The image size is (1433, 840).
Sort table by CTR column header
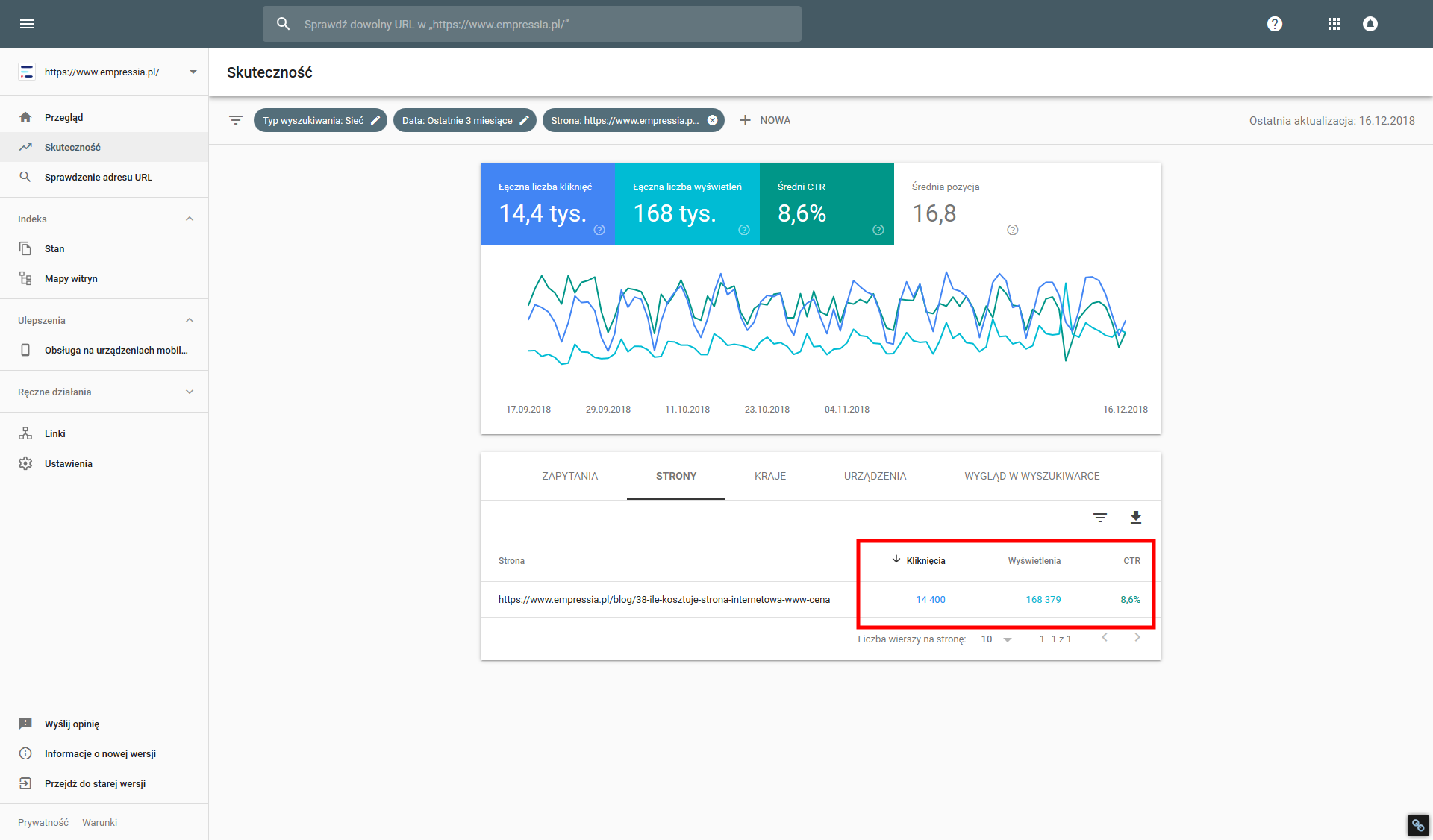pos(1131,560)
